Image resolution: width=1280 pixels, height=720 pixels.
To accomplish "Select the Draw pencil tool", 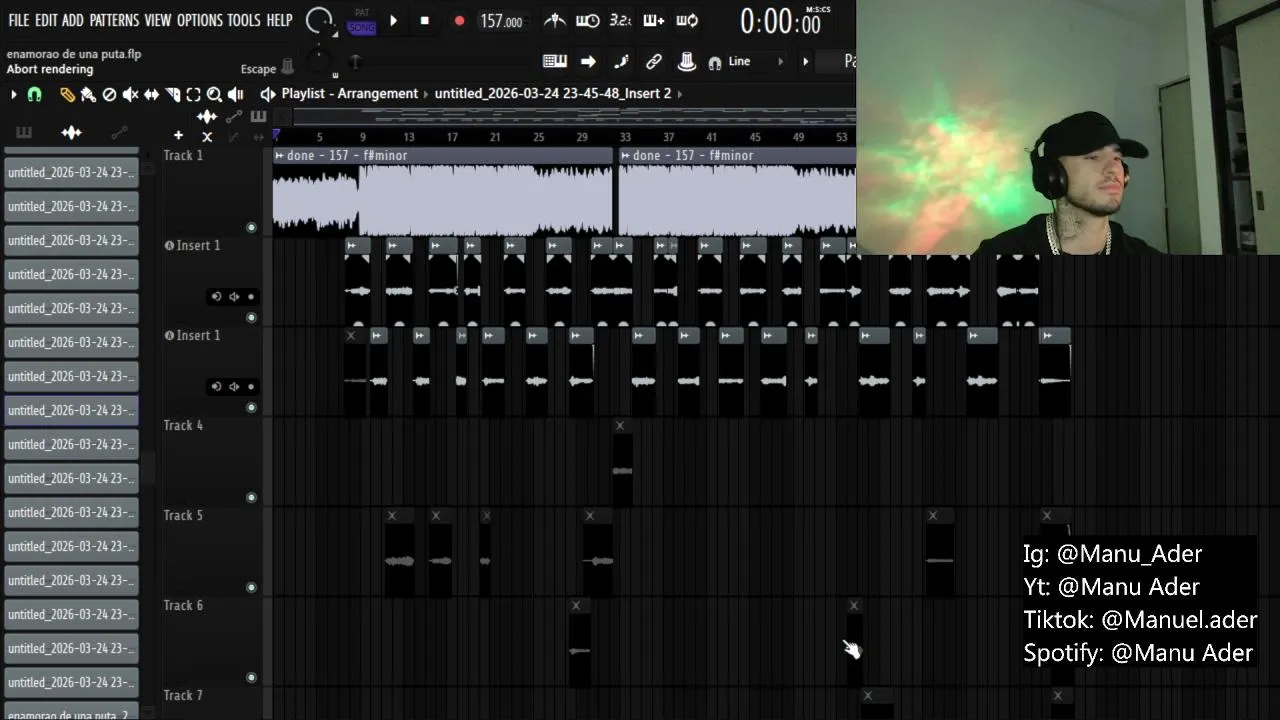I will coord(67,94).
